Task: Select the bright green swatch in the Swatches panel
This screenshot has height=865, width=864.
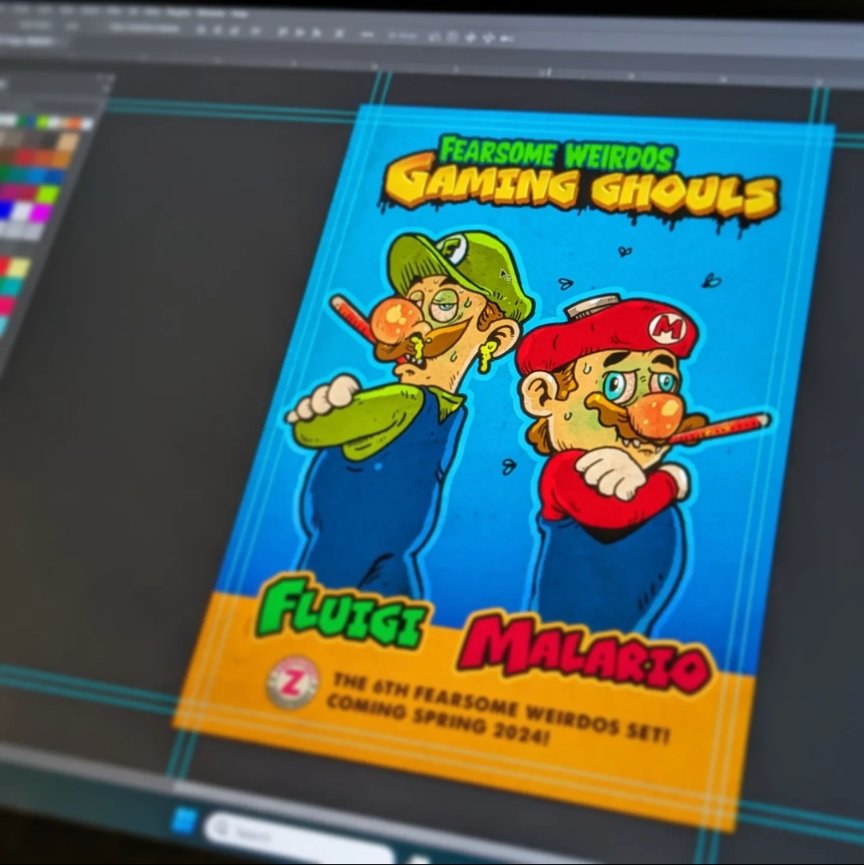Action: (42, 121)
